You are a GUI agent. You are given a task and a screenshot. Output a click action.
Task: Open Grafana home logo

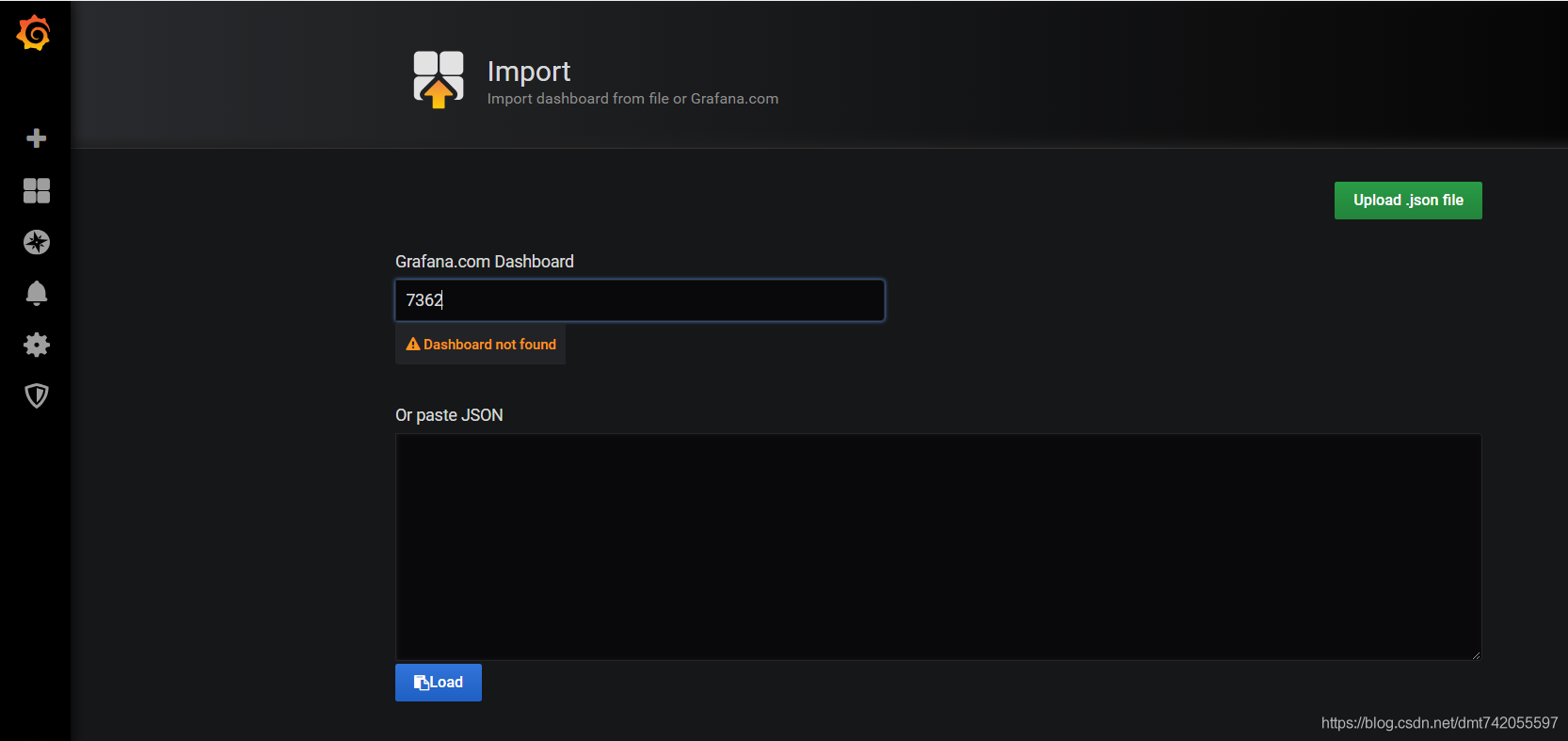[34, 33]
